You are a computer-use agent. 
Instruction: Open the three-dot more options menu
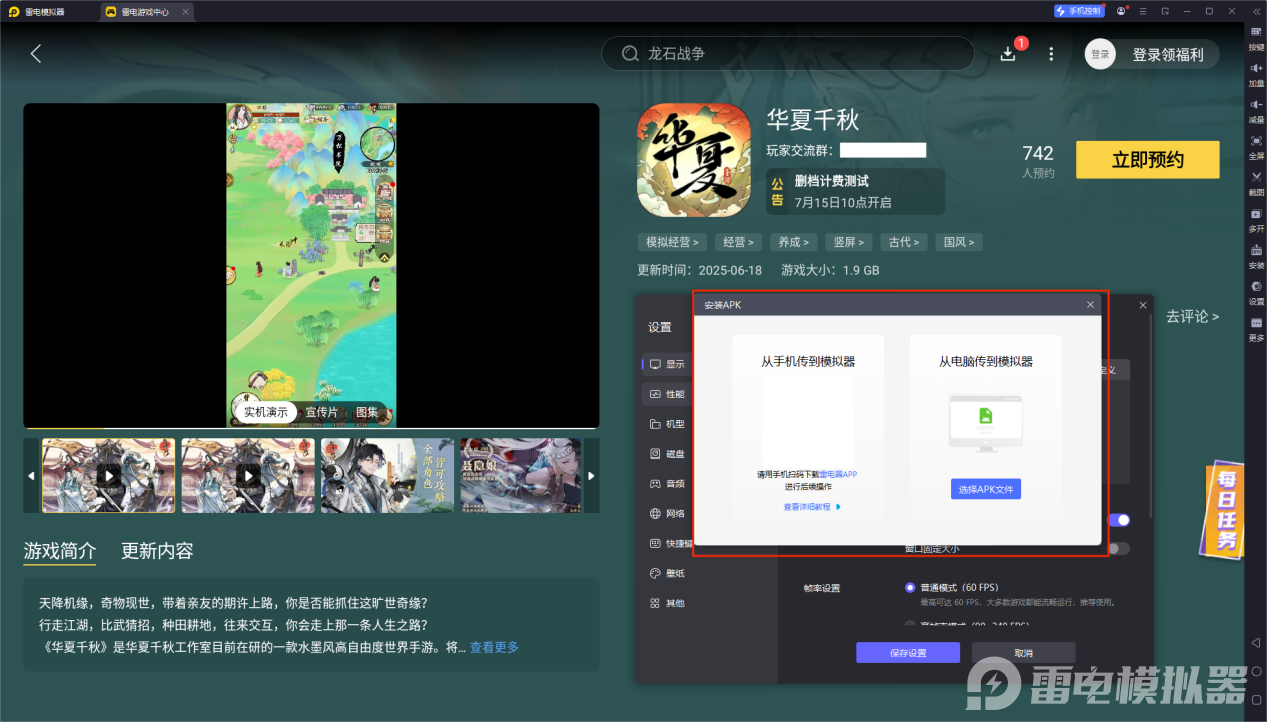[x=1050, y=54]
